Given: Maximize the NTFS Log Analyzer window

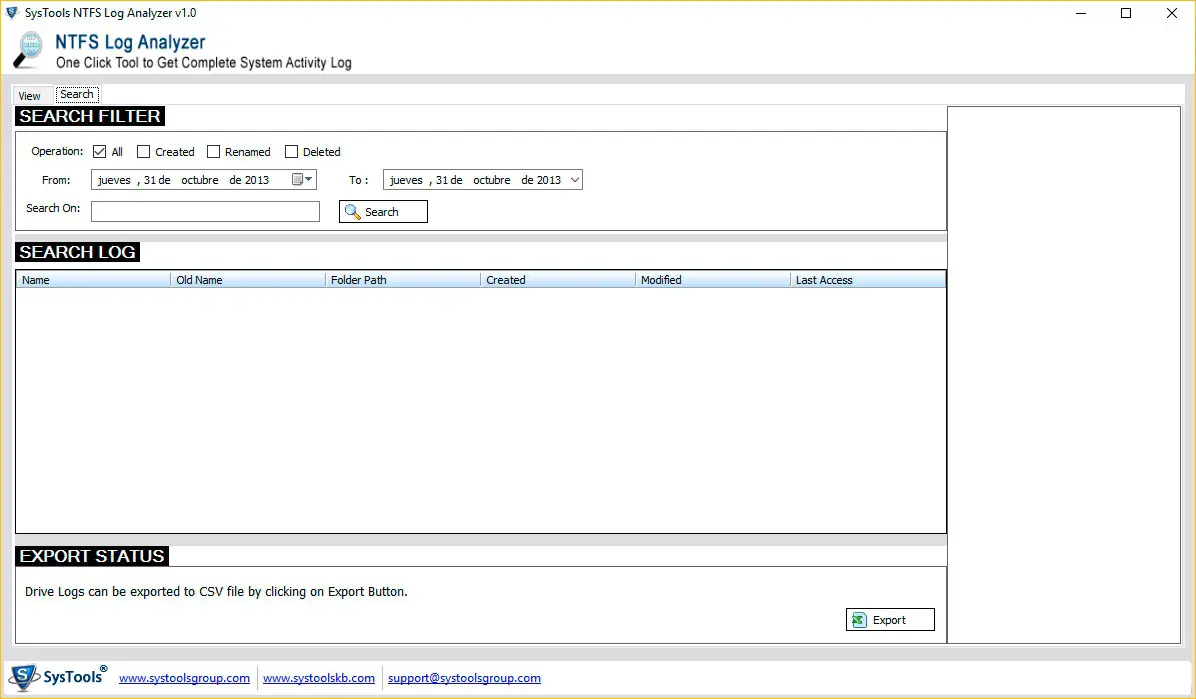Looking at the screenshot, I should click(1126, 13).
